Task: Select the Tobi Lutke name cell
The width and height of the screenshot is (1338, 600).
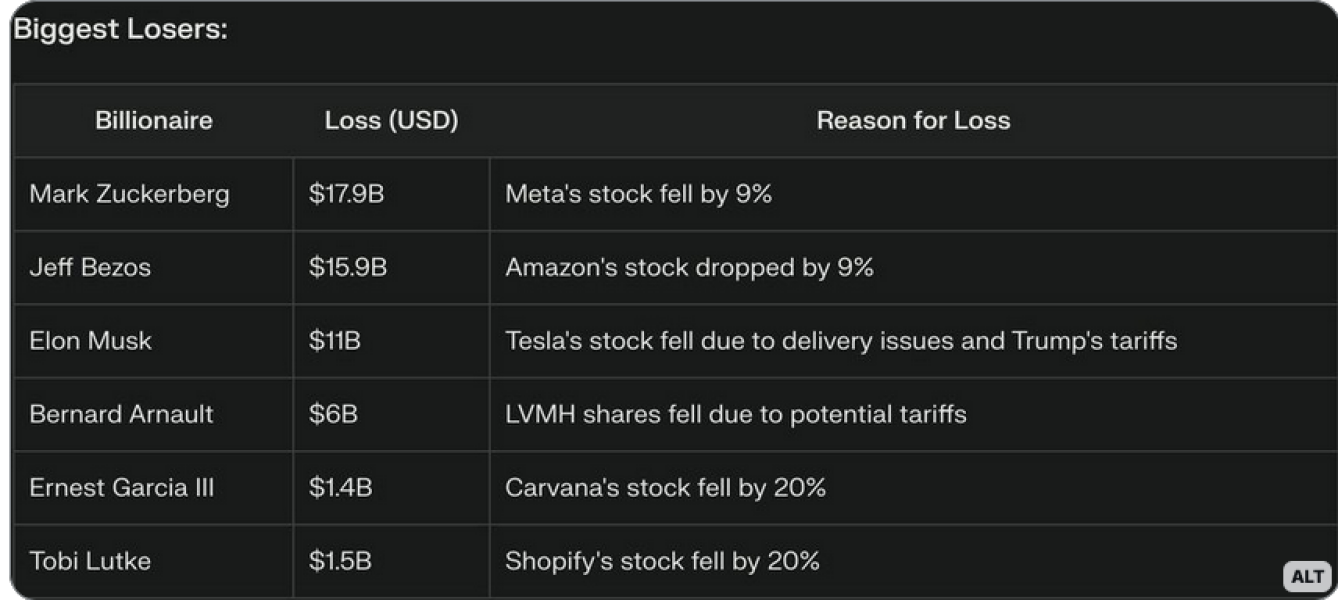Action: [90, 561]
